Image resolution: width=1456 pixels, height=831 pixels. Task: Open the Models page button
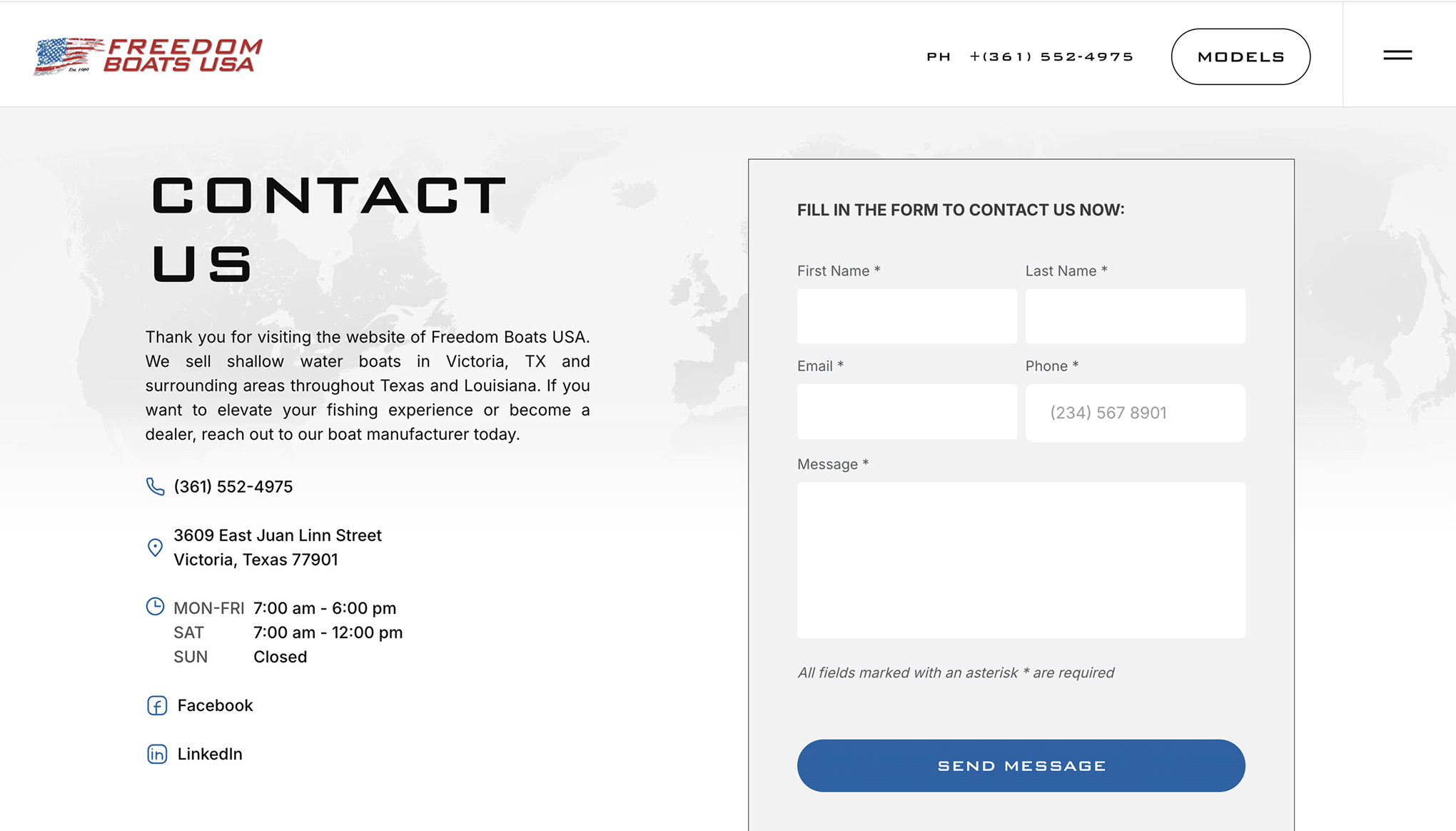[x=1240, y=56]
